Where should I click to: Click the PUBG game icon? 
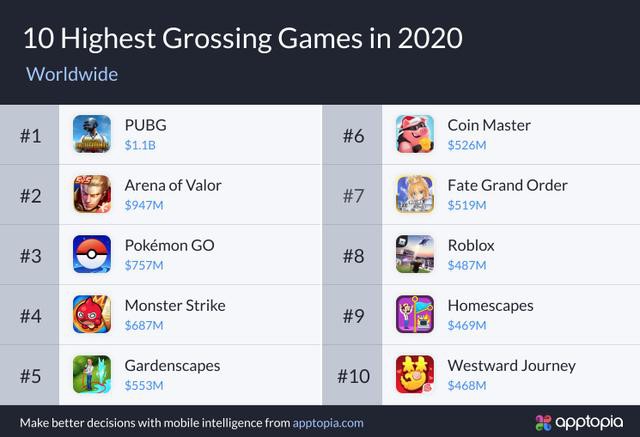92,134
